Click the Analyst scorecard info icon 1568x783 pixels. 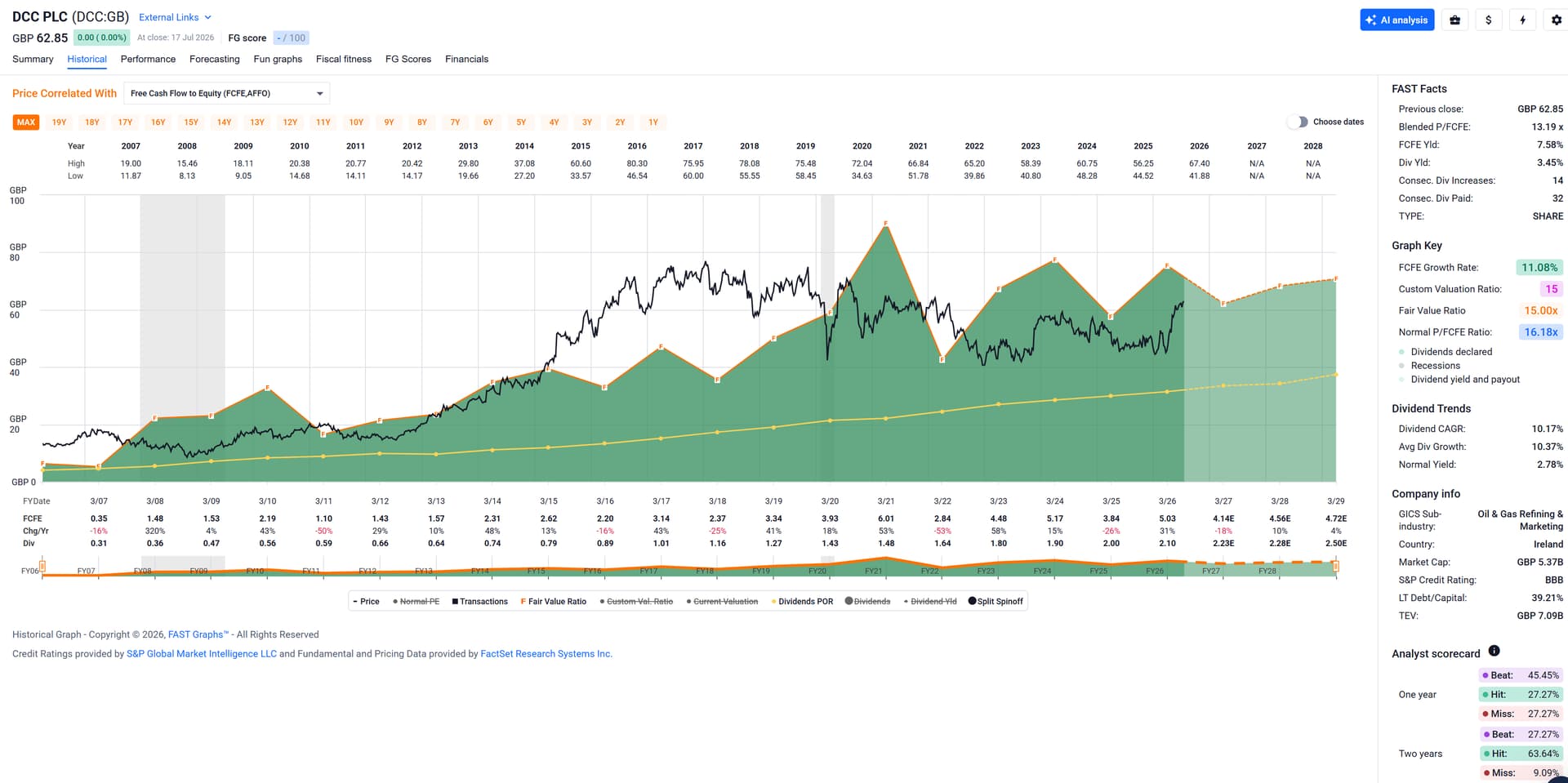(1494, 651)
